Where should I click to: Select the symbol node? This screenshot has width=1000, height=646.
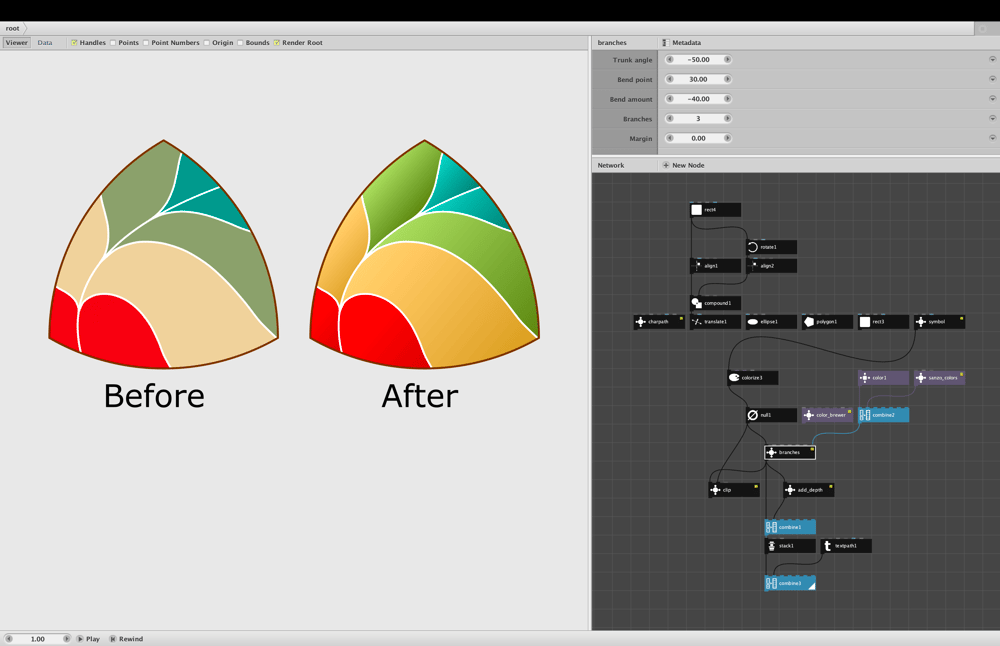[x=939, y=321]
